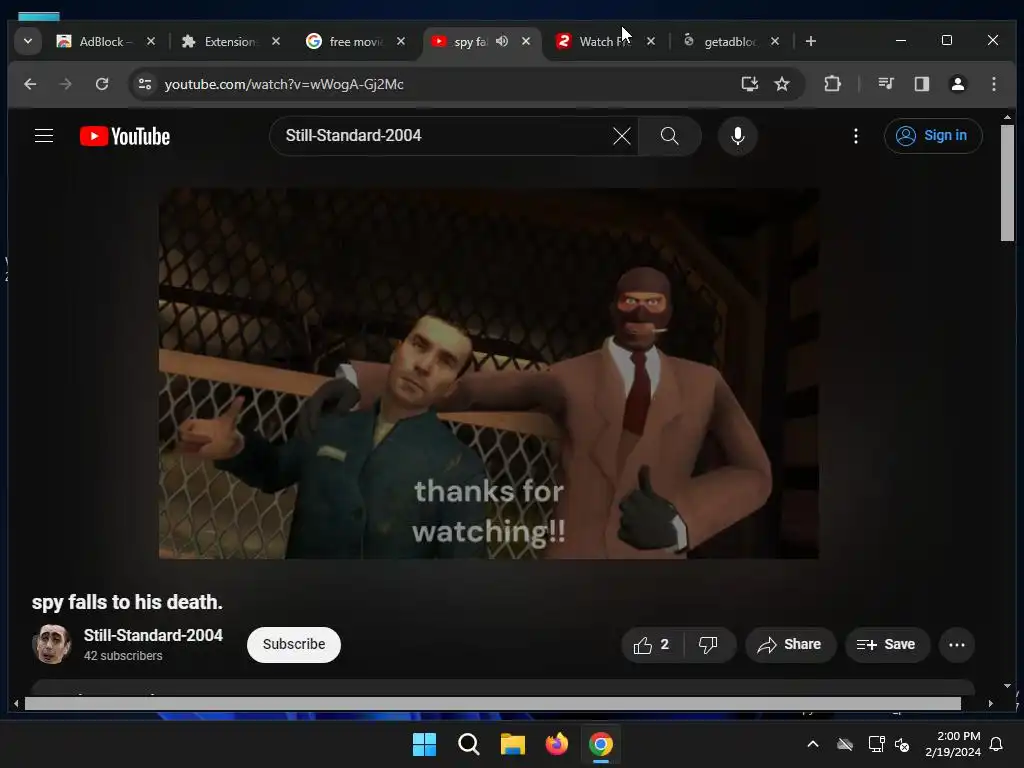
Task: Go forward with the forward arrow
Action: (65, 84)
